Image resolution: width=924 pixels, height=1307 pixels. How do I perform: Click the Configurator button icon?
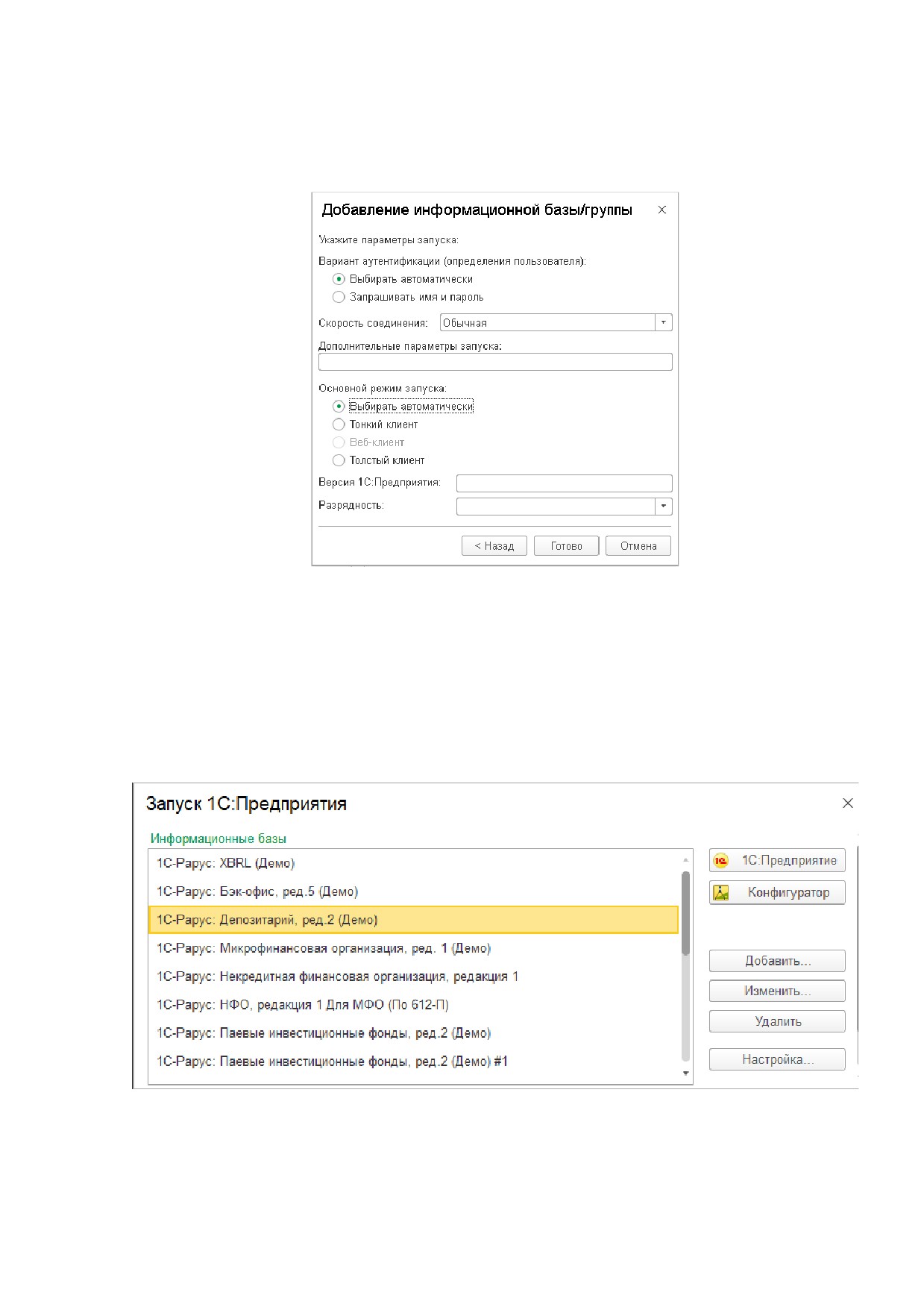click(x=721, y=893)
